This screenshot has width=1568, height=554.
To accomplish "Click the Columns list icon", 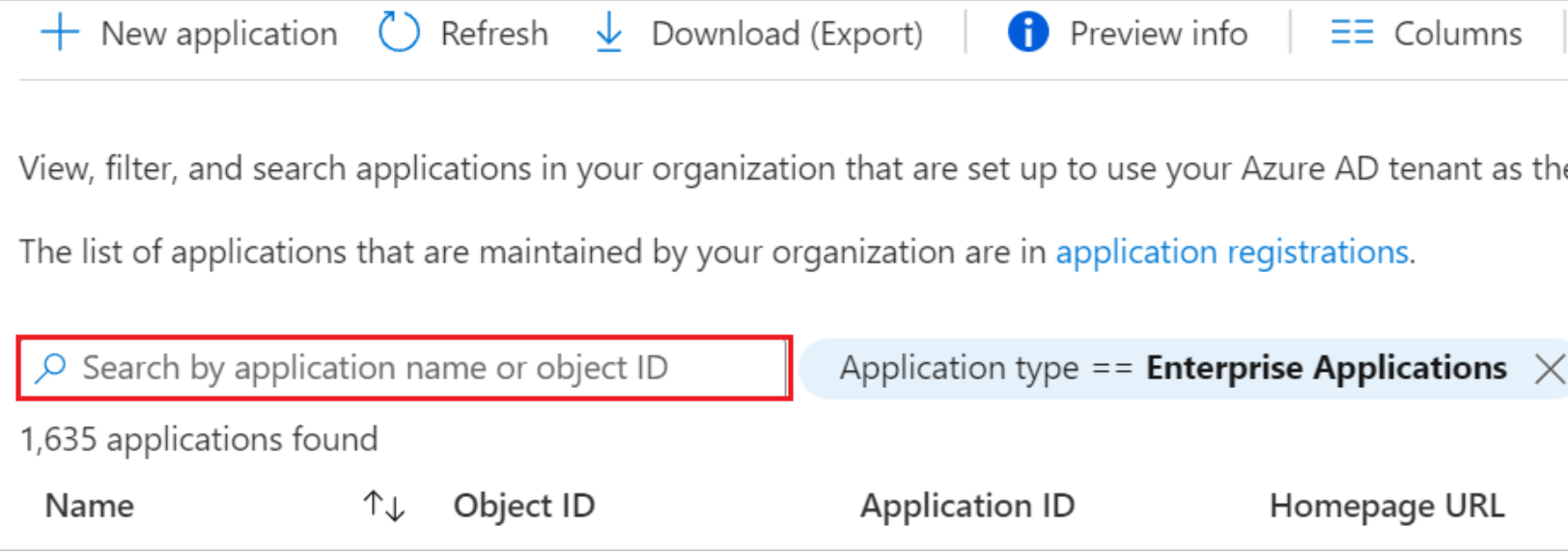I will point(1351,33).
